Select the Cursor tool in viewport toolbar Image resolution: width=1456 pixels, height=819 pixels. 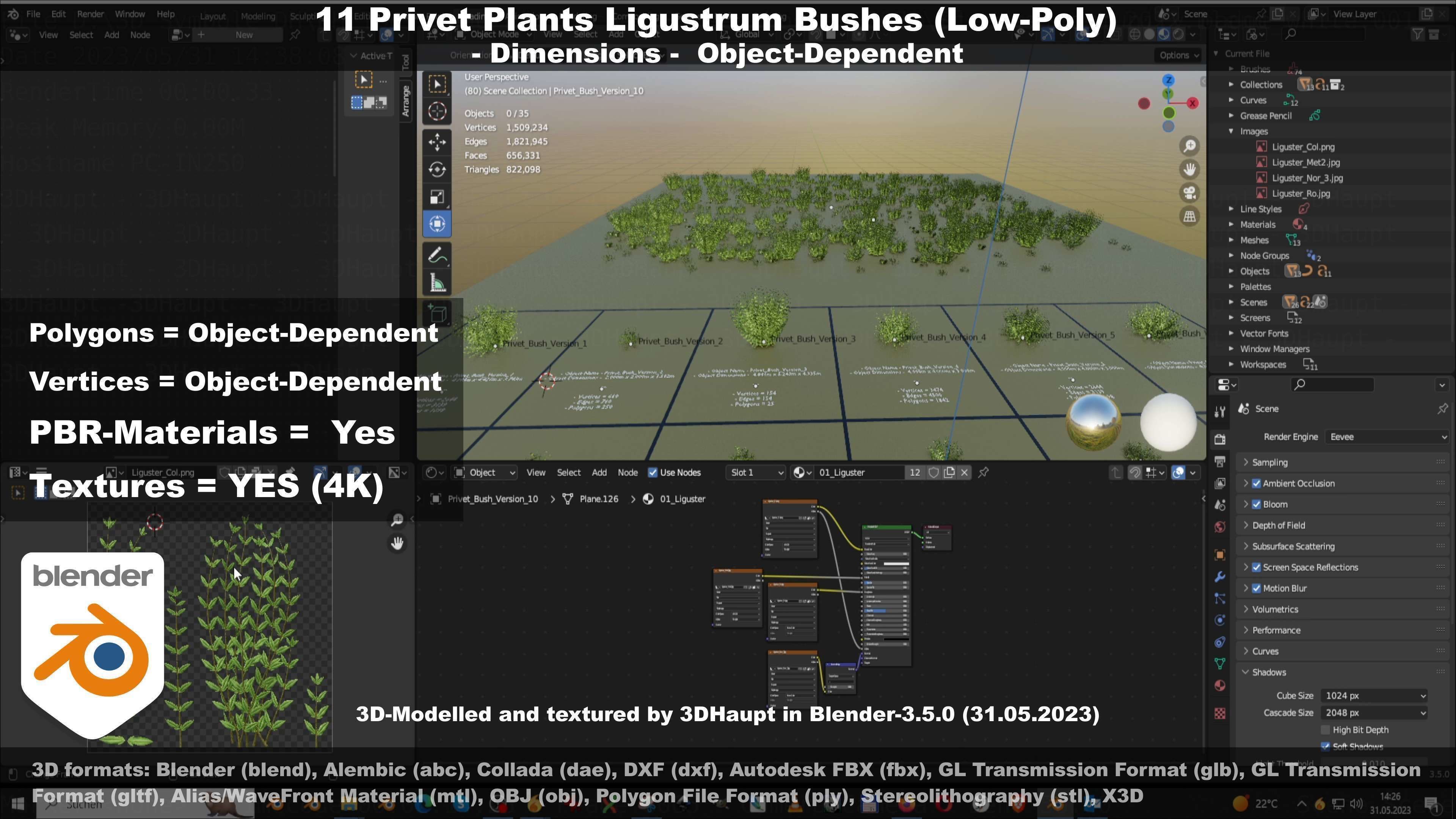pos(437,111)
